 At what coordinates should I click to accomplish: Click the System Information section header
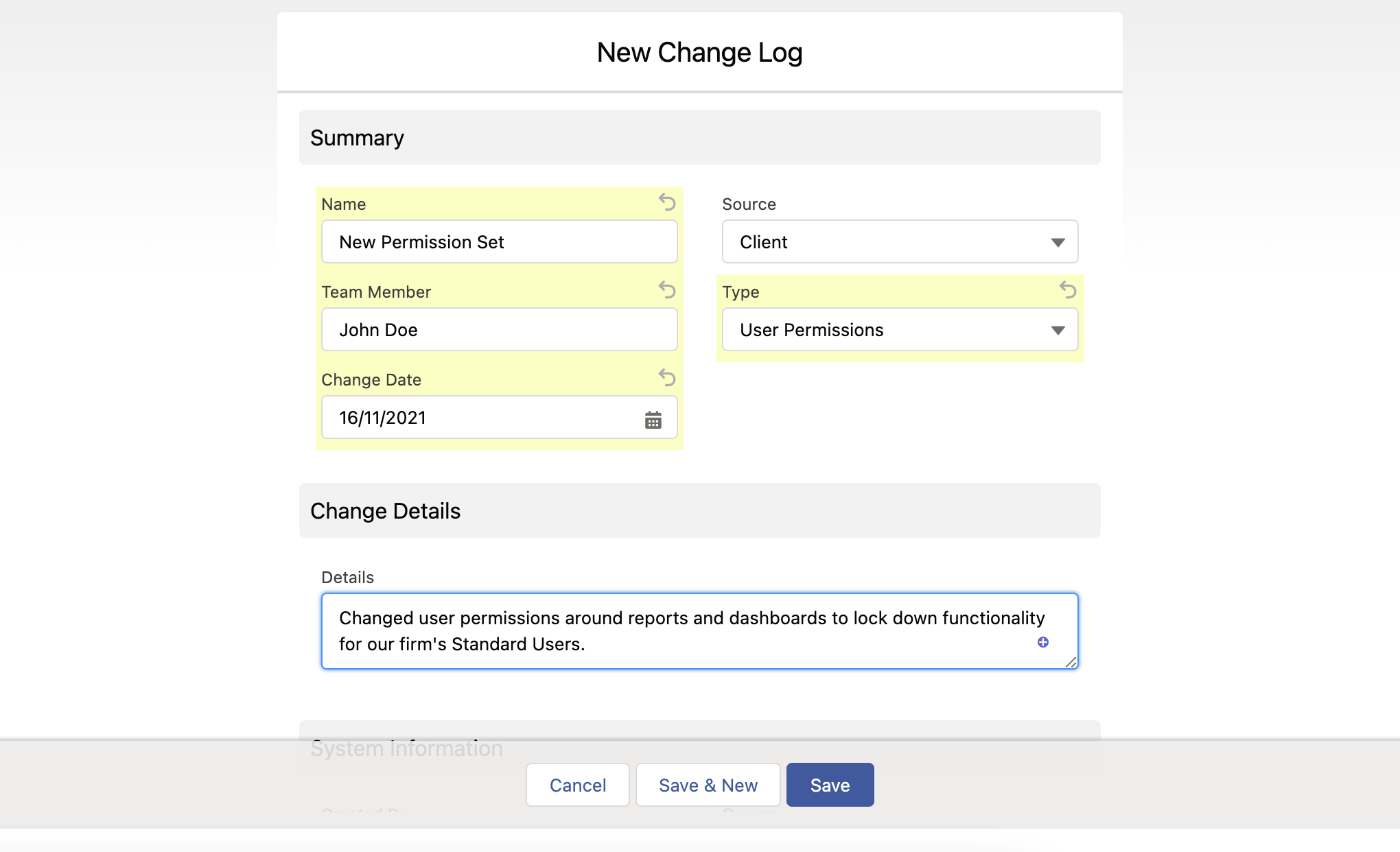(406, 747)
